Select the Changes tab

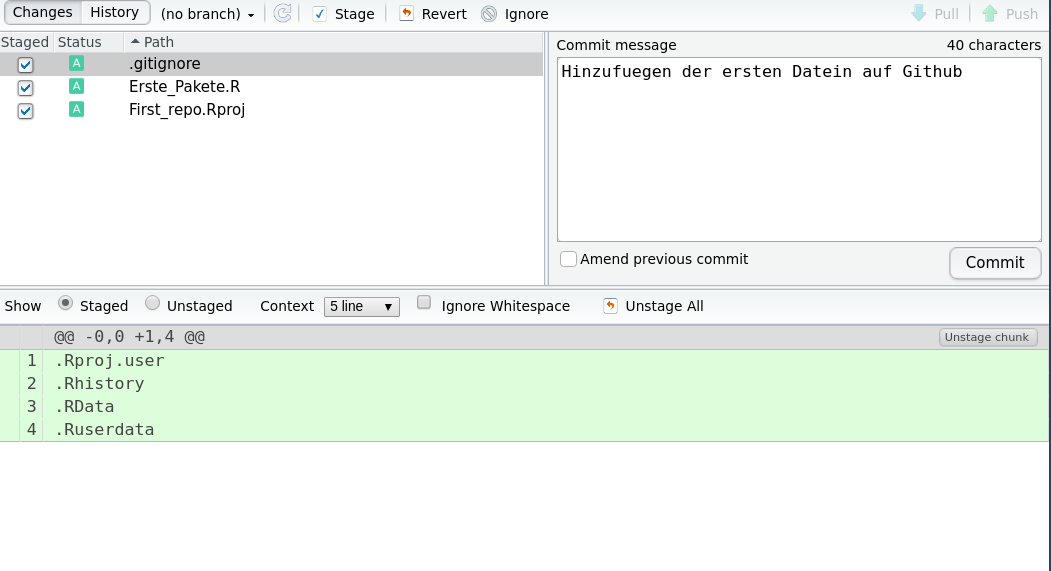tap(42, 13)
